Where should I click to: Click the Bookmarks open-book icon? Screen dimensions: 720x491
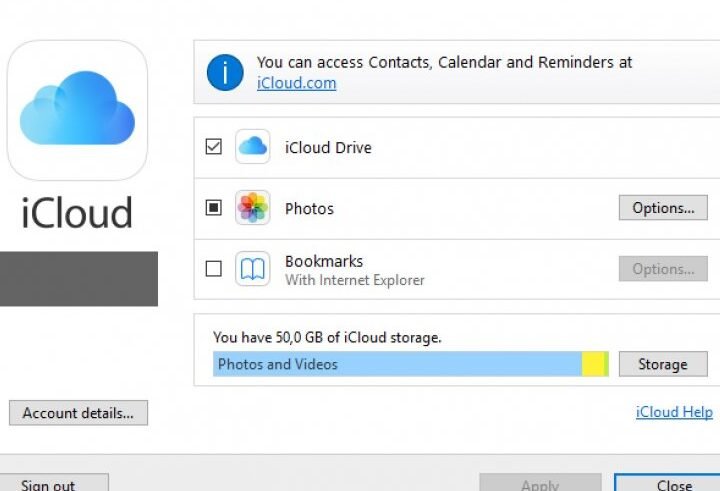click(x=253, y=269)
